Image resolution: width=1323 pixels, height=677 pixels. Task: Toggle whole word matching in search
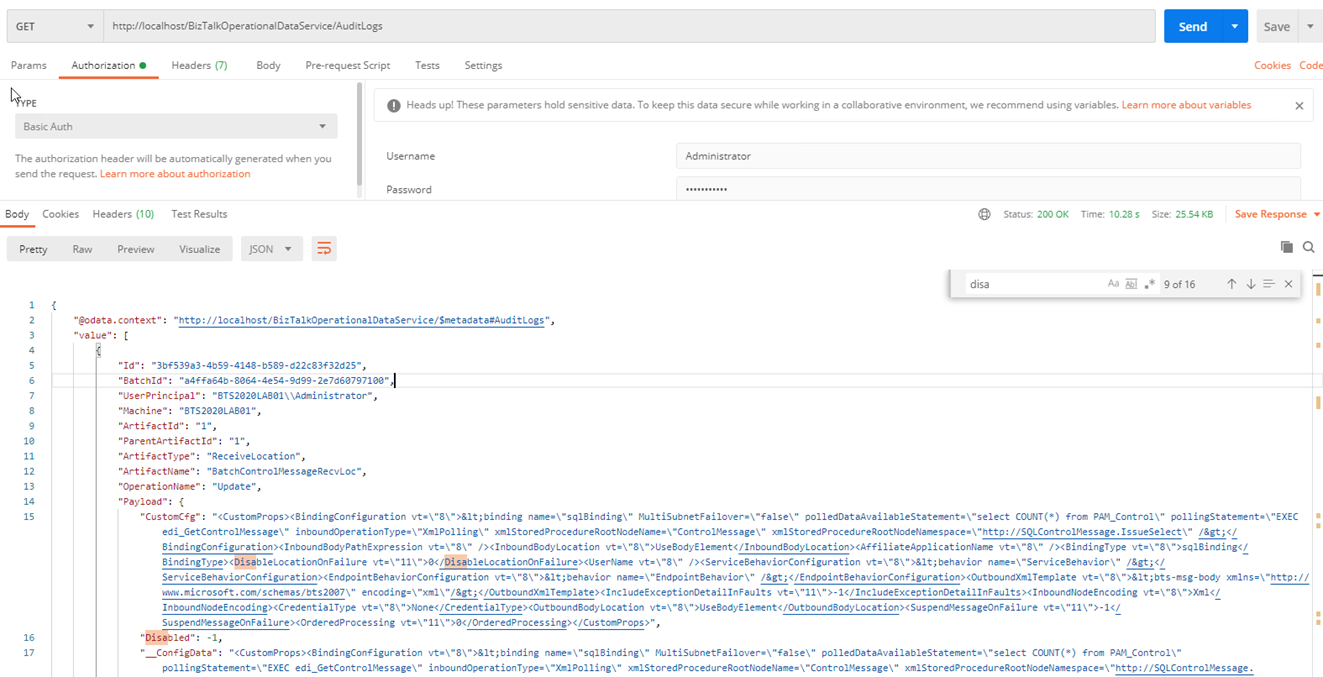[x=1131, y=284]
